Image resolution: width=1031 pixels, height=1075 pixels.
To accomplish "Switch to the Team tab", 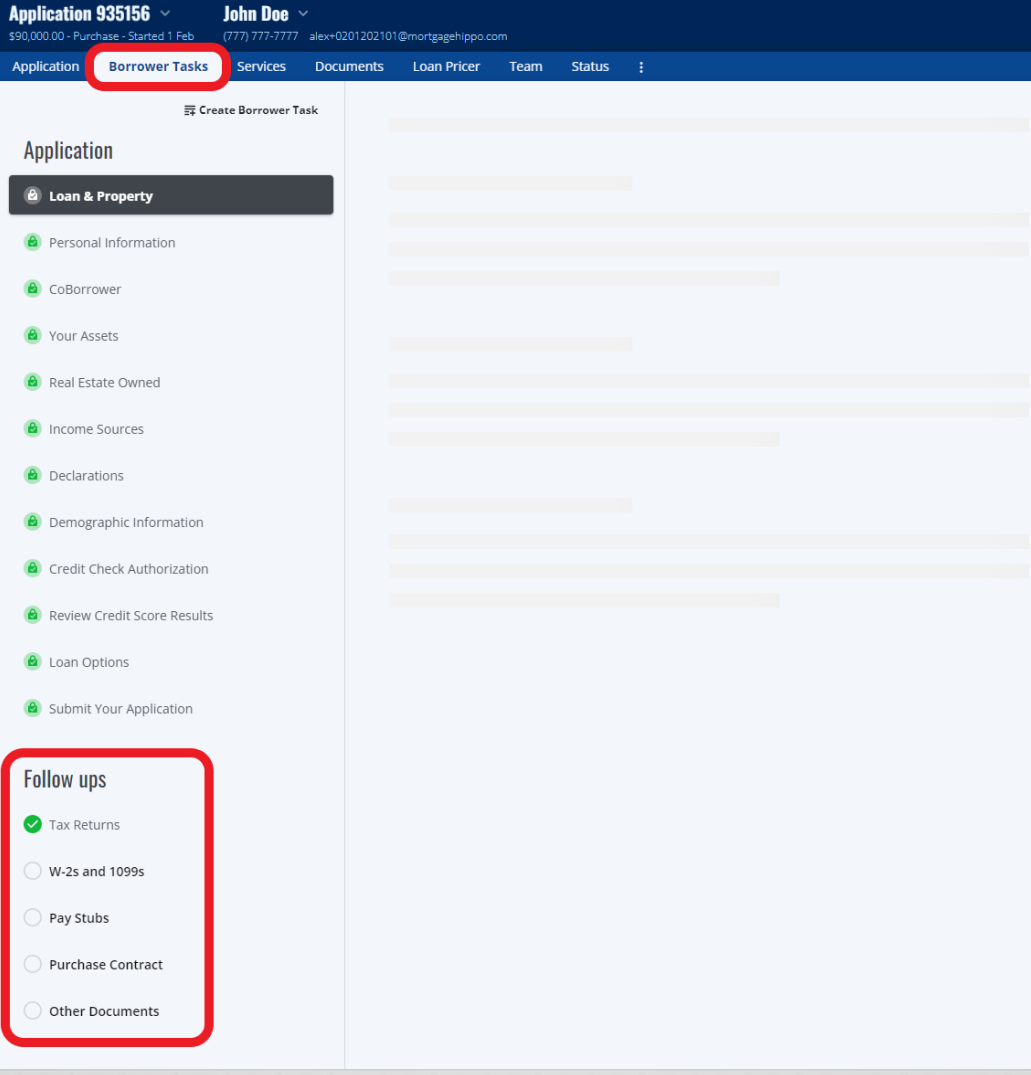I will 526,67.
